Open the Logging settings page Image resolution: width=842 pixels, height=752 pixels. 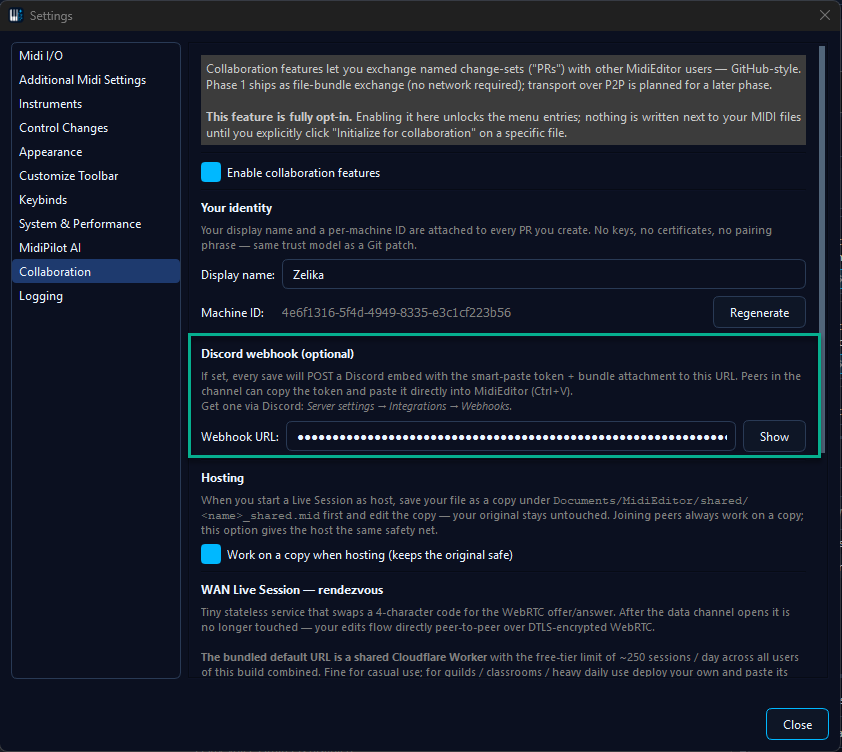tap(96, 296)
